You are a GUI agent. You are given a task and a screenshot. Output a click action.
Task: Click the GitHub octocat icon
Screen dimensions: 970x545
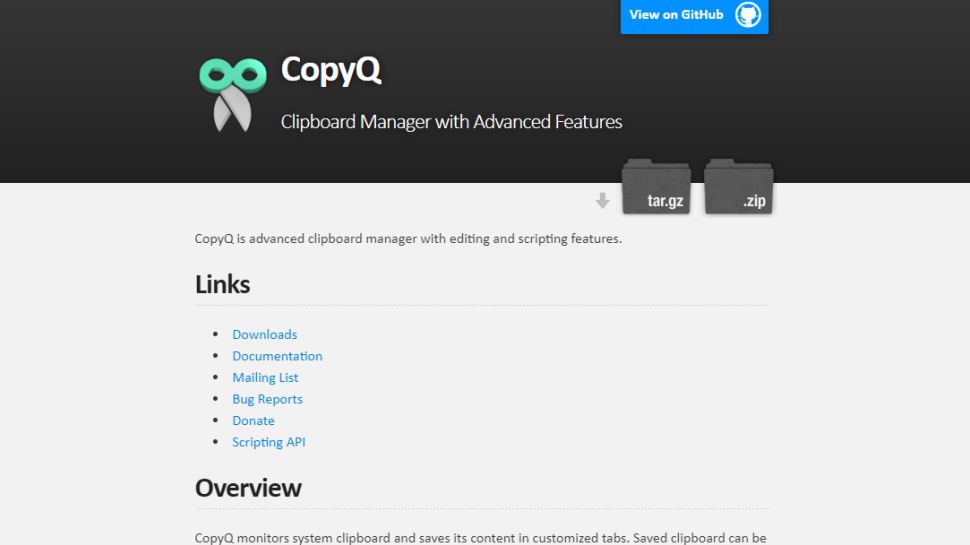(747, 14)
